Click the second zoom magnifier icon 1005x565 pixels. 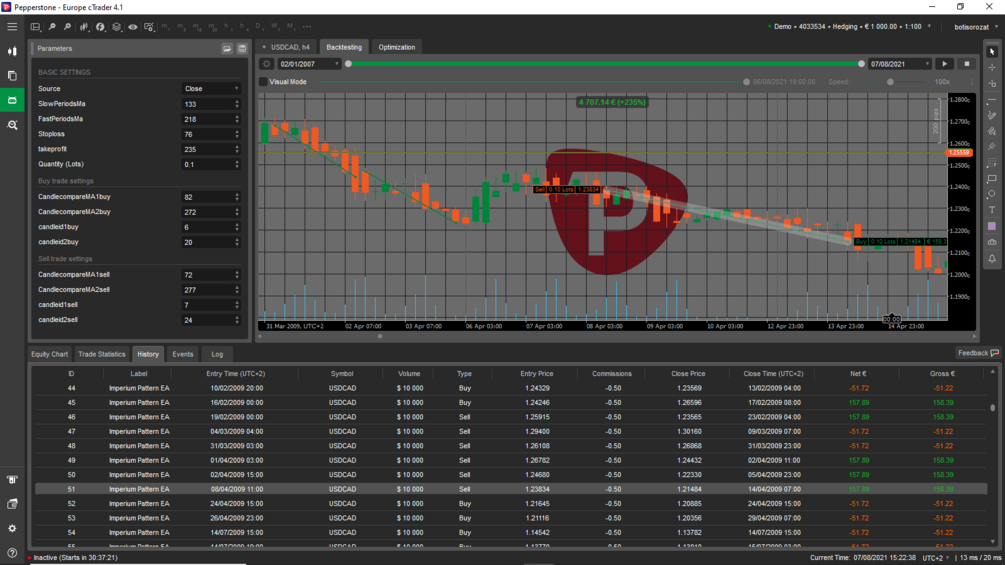[67, 27]
